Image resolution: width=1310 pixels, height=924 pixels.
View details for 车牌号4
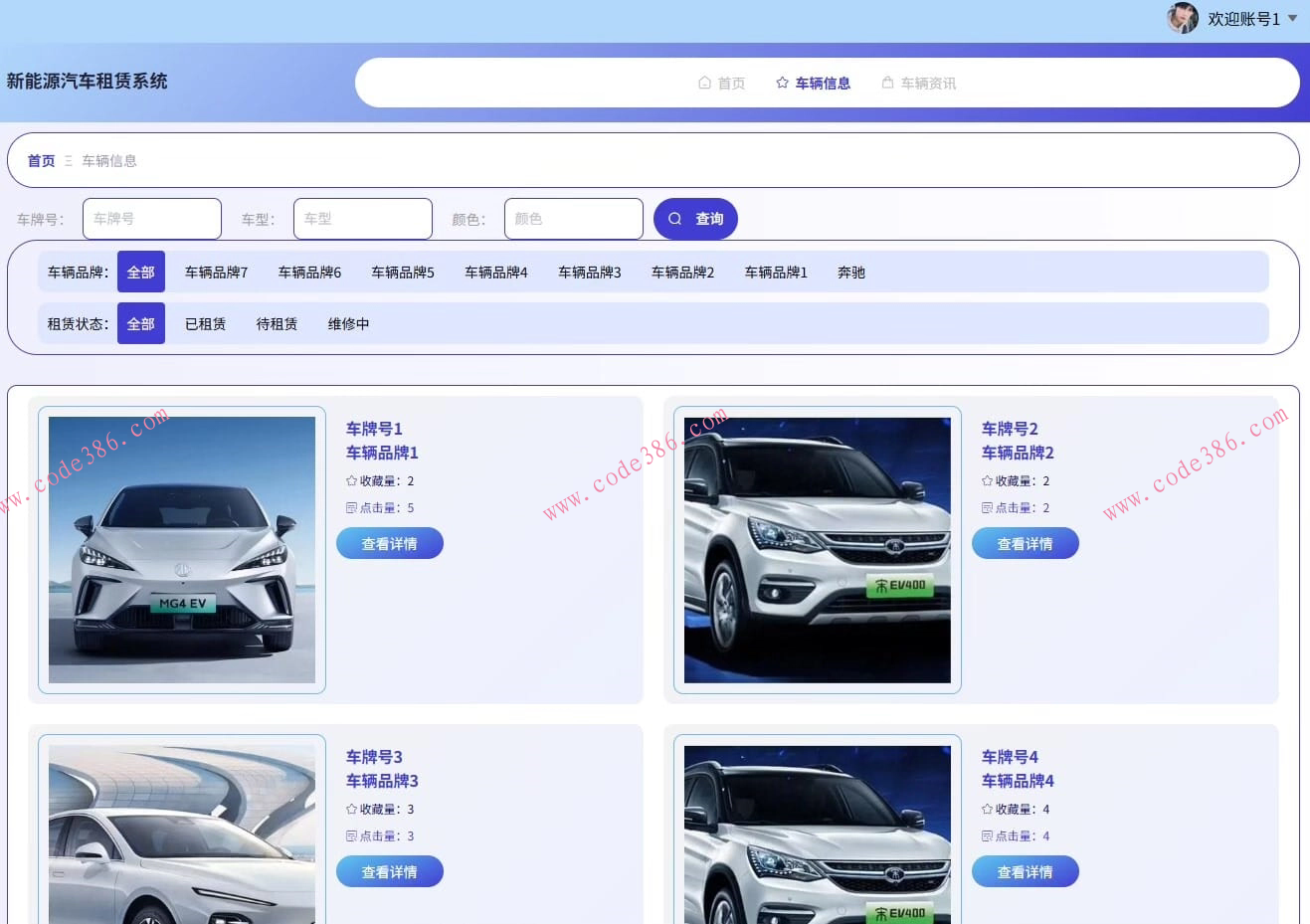tap(1026, 872)
